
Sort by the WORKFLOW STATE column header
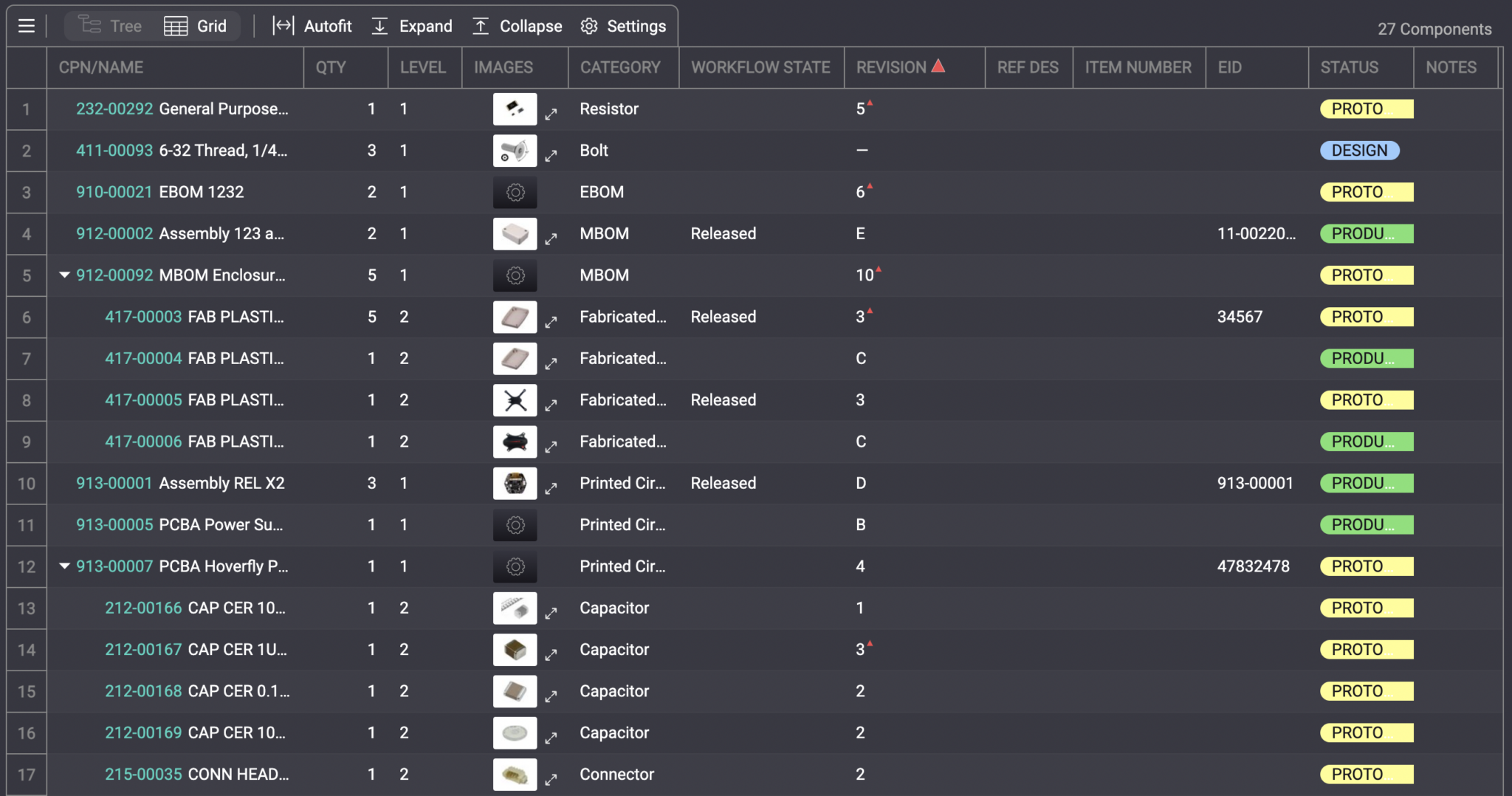coord(760,67)
